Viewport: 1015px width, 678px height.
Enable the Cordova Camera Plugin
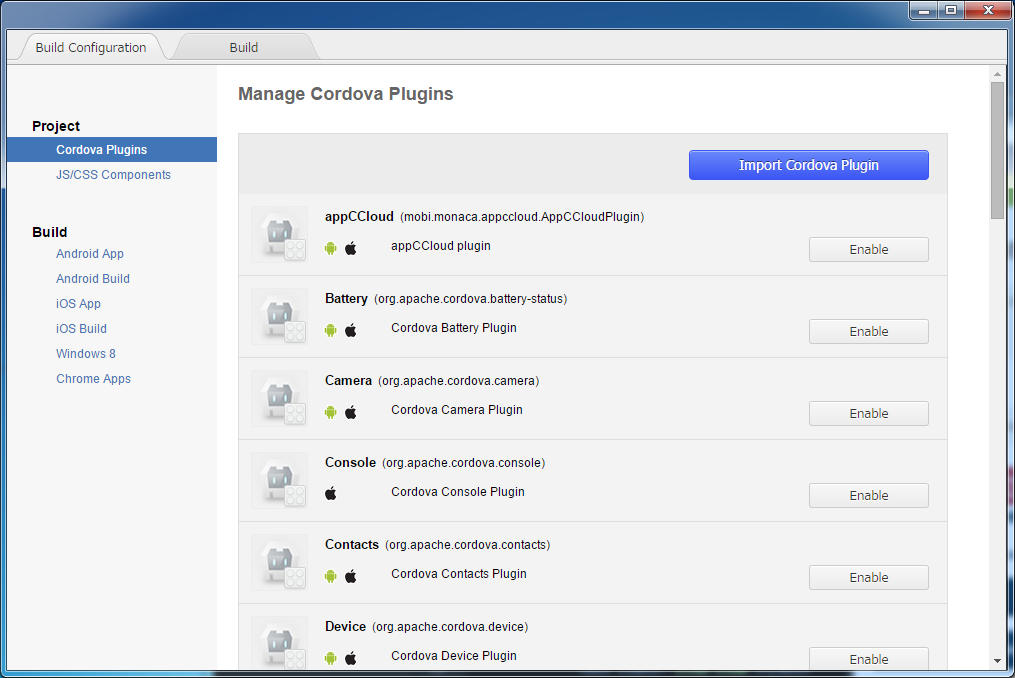868,414
